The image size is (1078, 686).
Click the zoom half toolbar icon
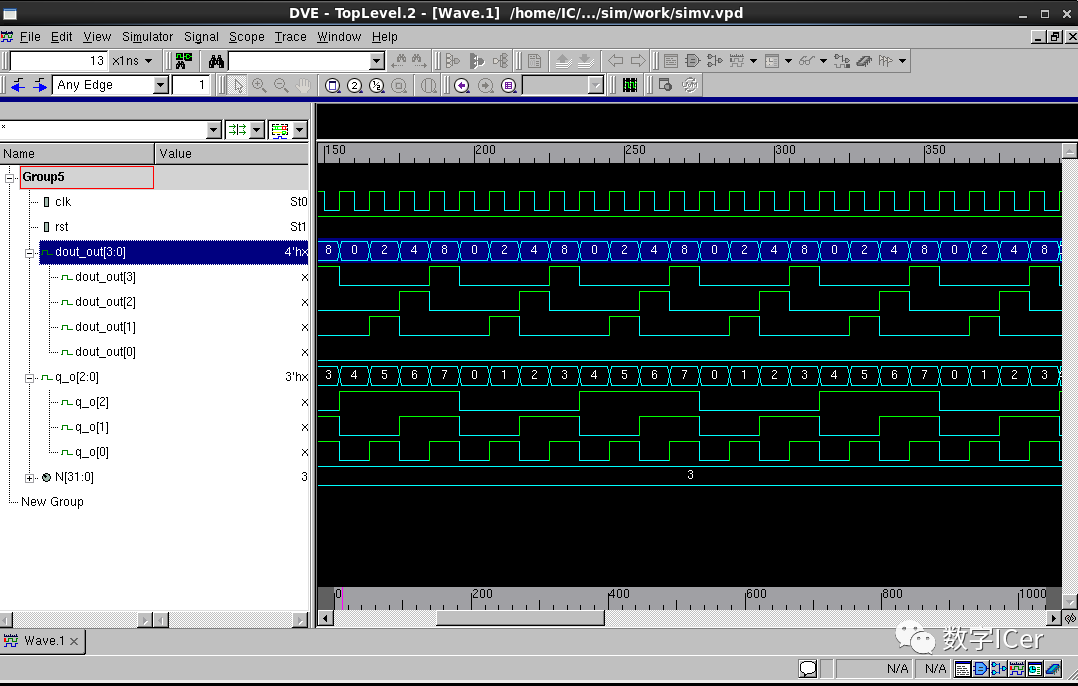coord(377,85)
